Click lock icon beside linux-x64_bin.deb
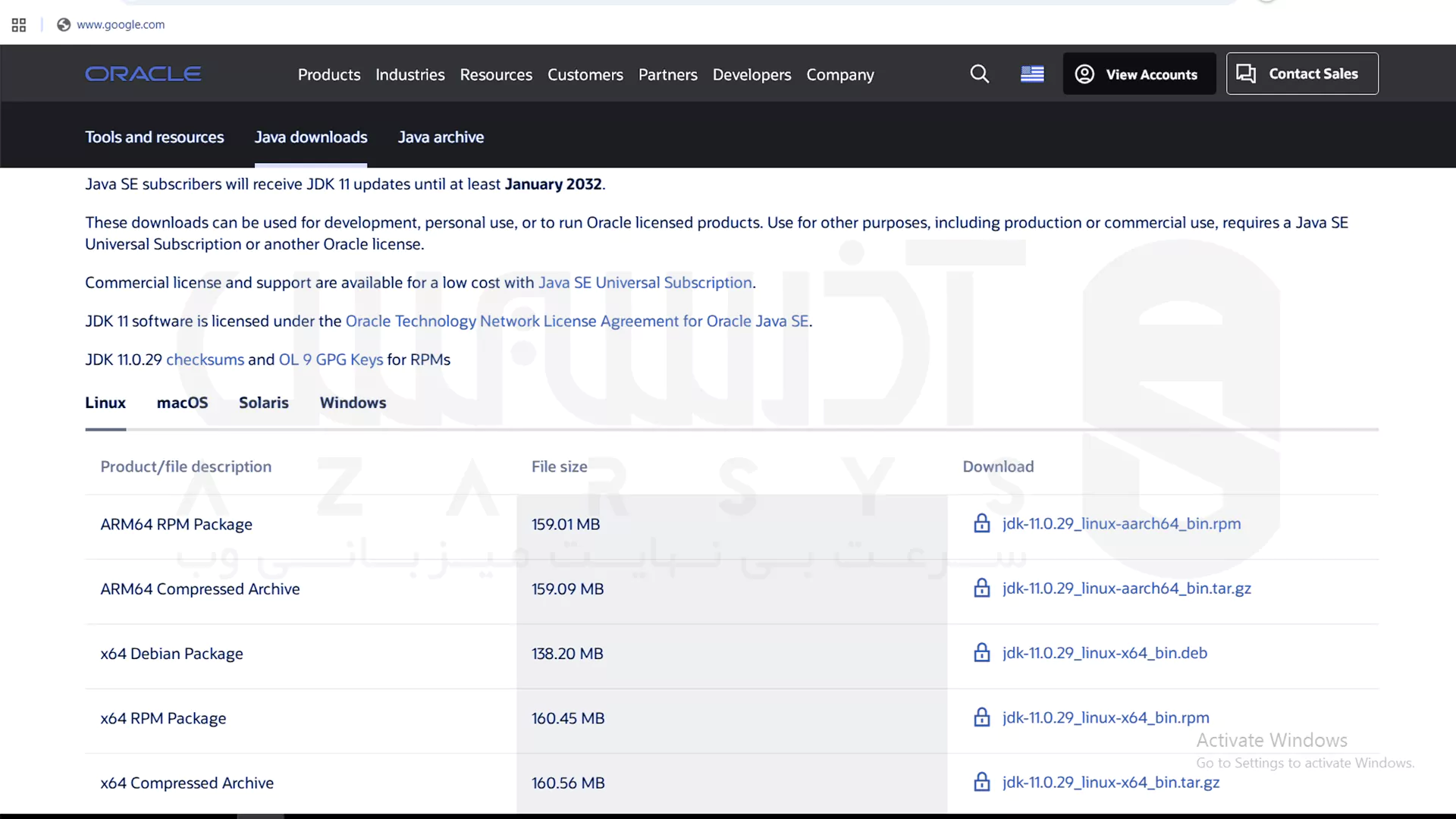 tap(981, 653)
